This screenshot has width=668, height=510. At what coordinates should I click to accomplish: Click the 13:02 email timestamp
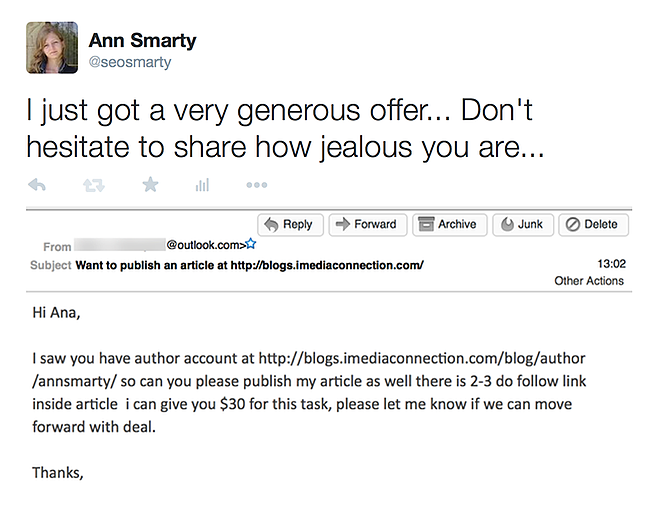(611, 264)
